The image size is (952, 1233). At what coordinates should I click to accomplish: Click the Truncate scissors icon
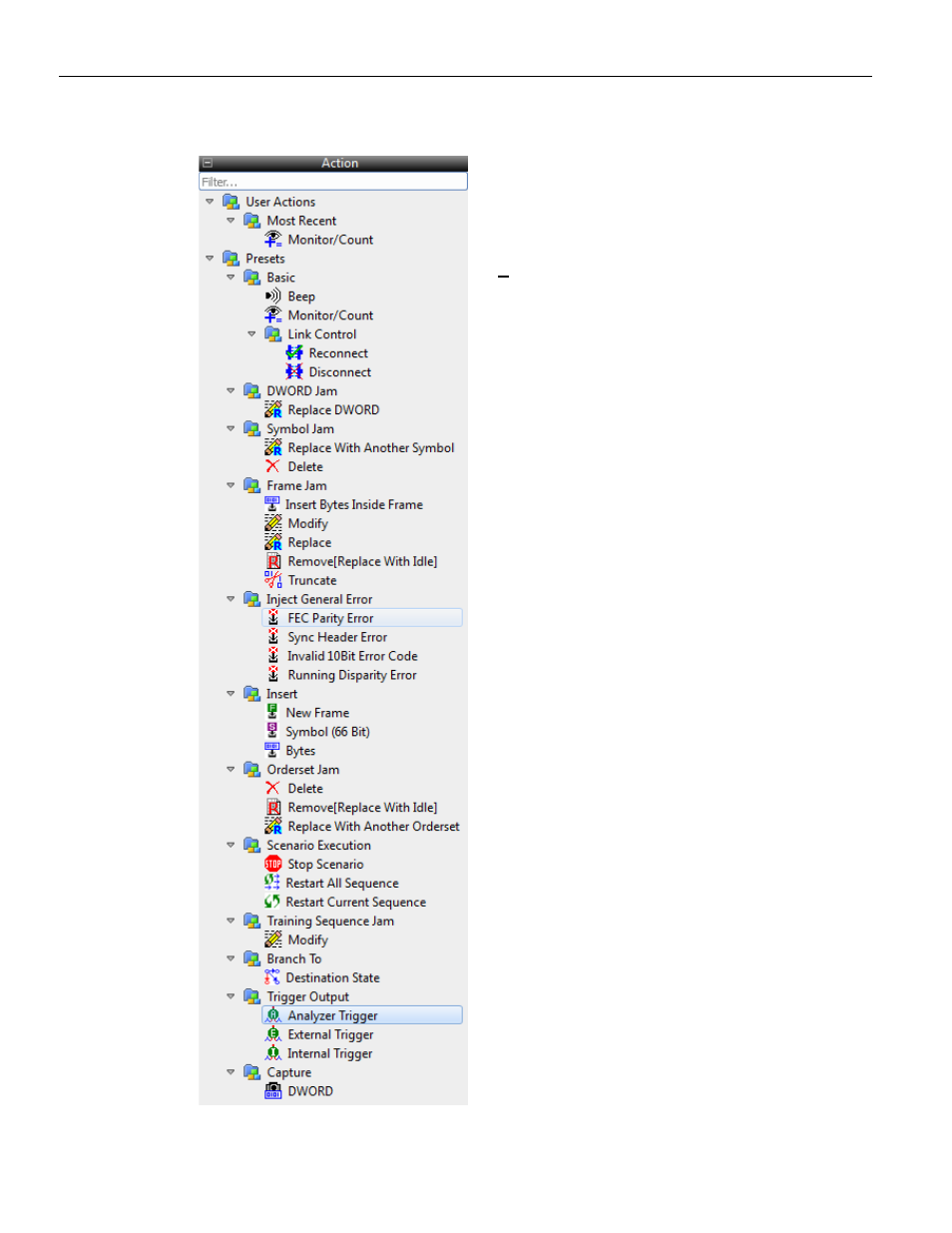point(272,581)
